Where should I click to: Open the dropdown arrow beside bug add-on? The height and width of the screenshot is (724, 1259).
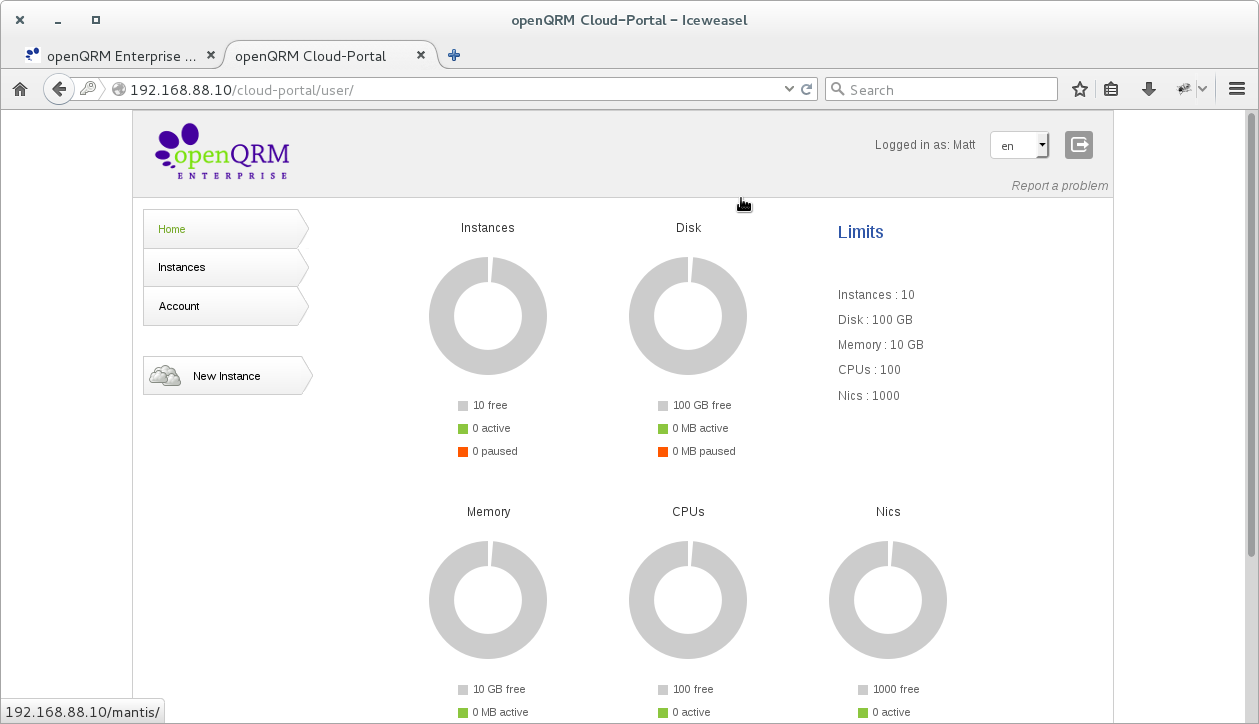point(1203,89)
